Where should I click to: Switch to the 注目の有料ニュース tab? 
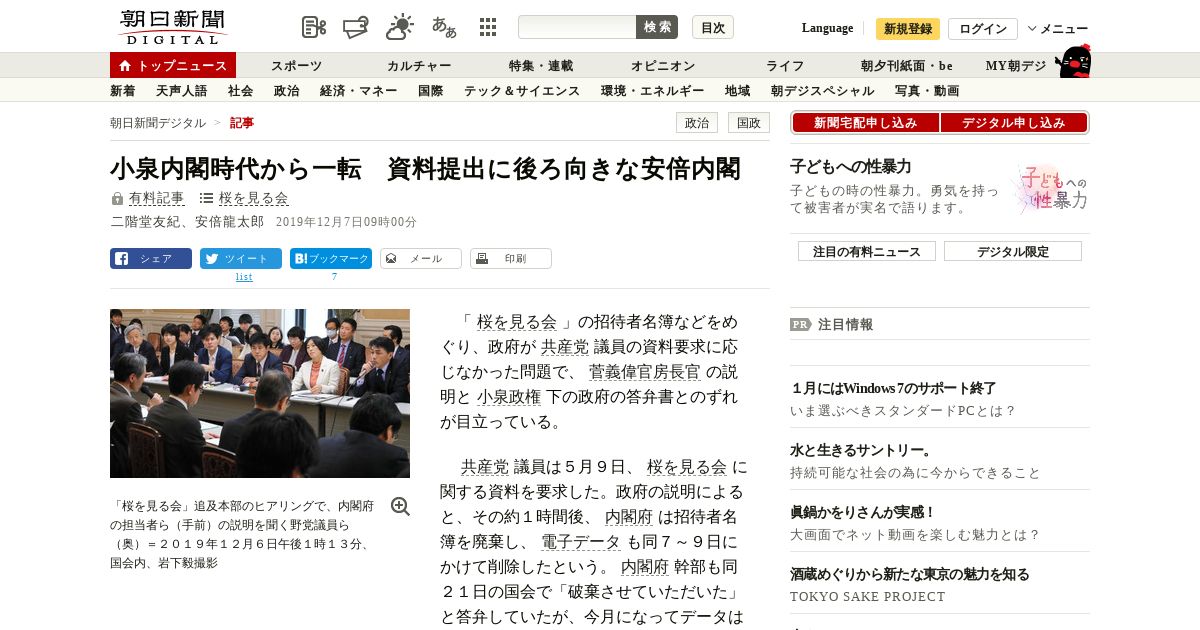[x=867, y=251]
